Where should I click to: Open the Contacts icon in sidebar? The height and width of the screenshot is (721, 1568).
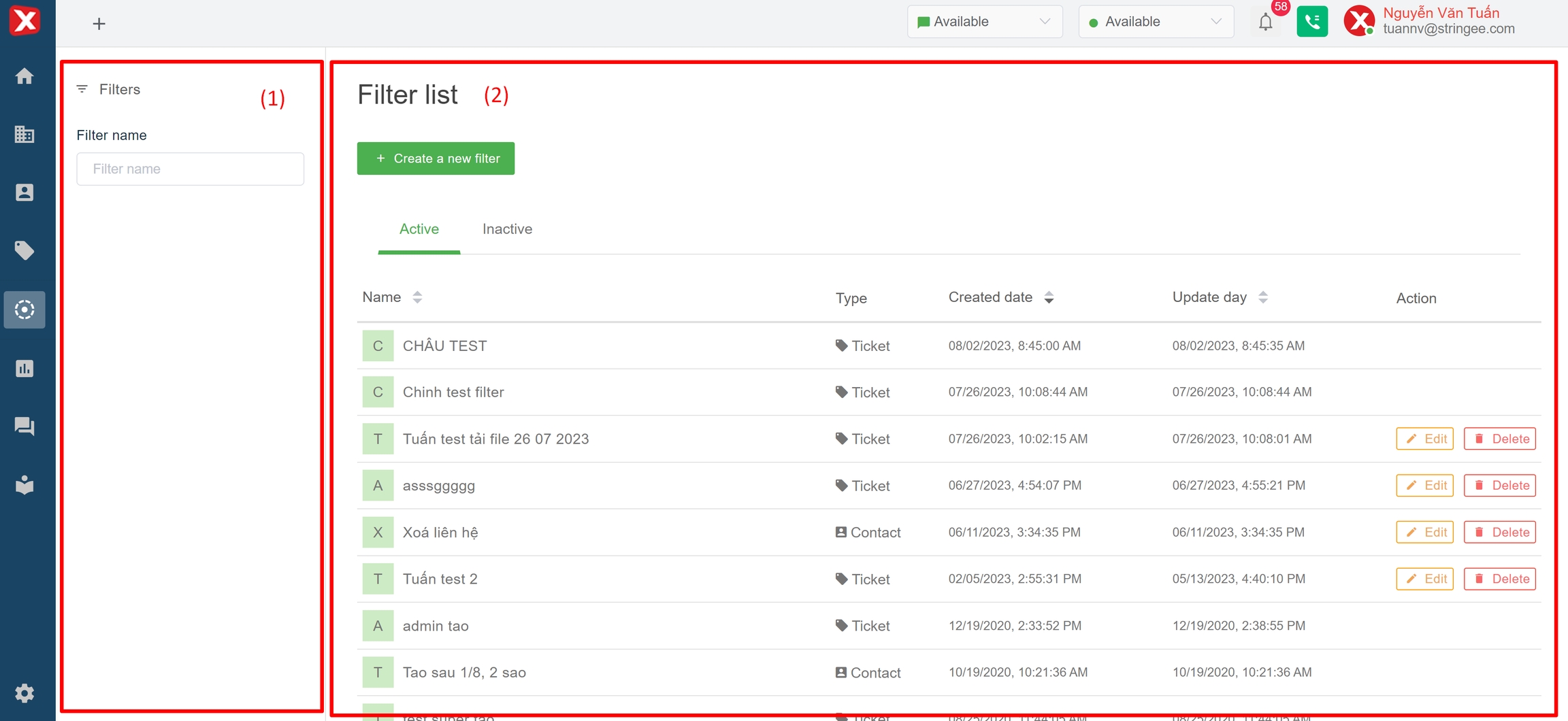pyautogui.click(x=24, y=192)
